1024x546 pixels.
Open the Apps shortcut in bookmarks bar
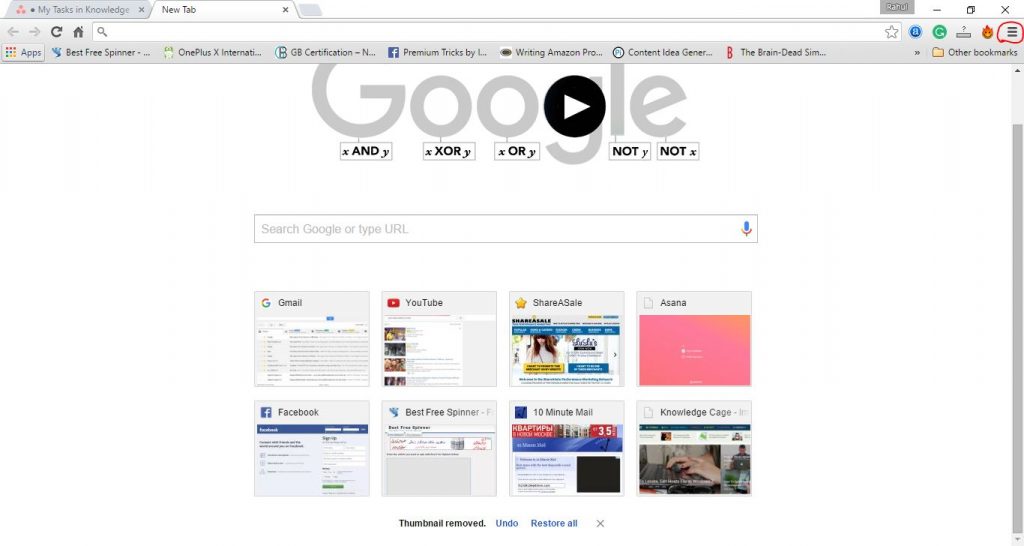click(24, 52)
